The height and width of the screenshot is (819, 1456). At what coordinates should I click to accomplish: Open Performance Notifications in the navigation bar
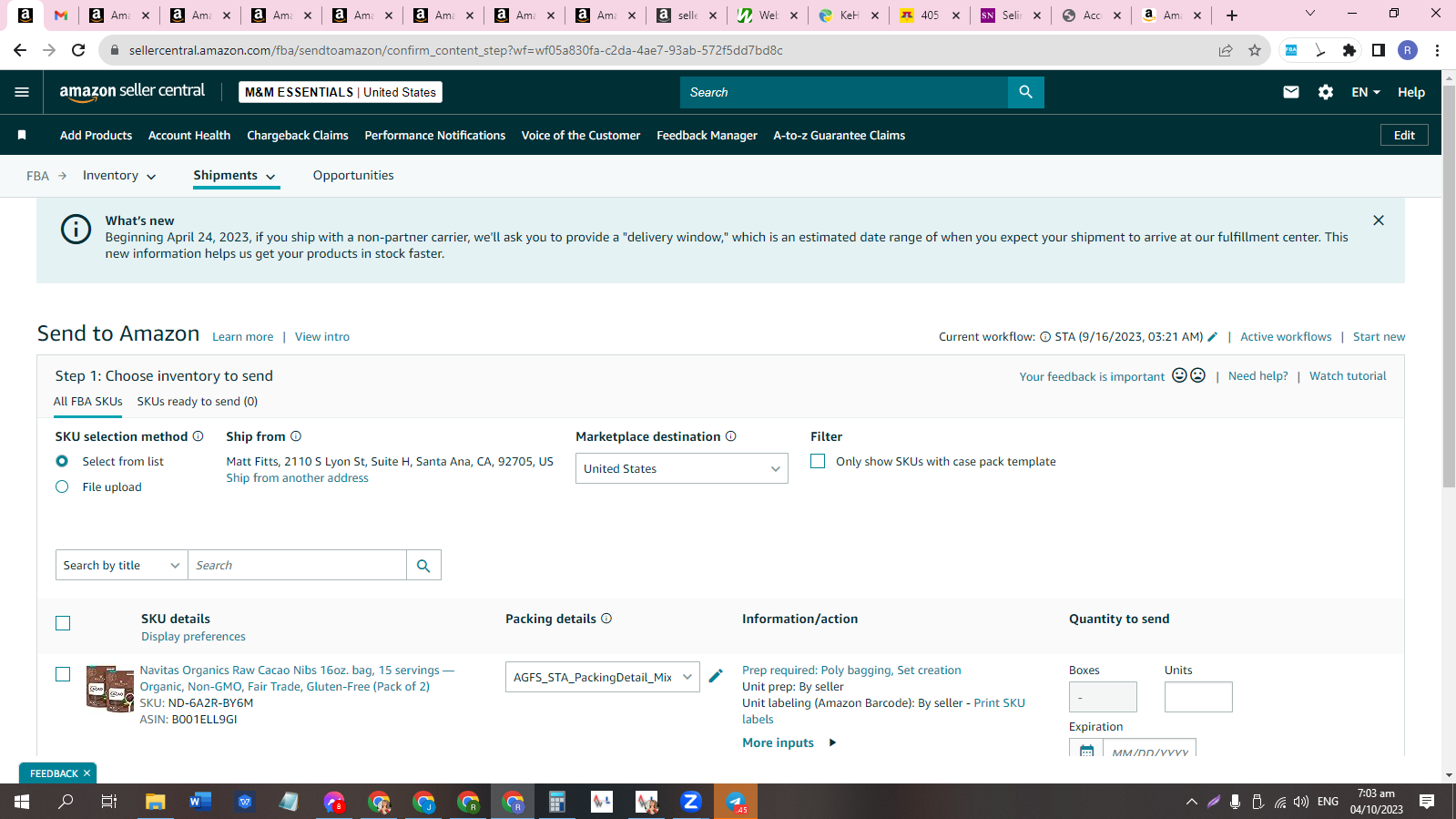click(x=435, y=135)
